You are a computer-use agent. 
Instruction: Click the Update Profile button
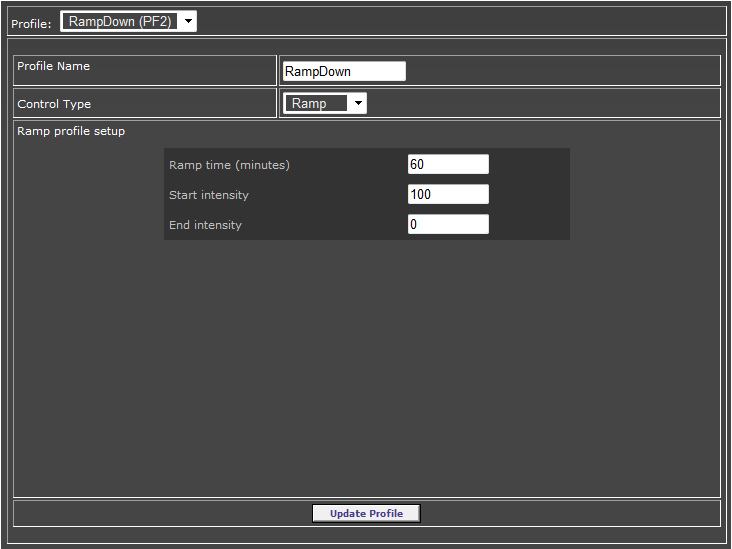(366, 514)
